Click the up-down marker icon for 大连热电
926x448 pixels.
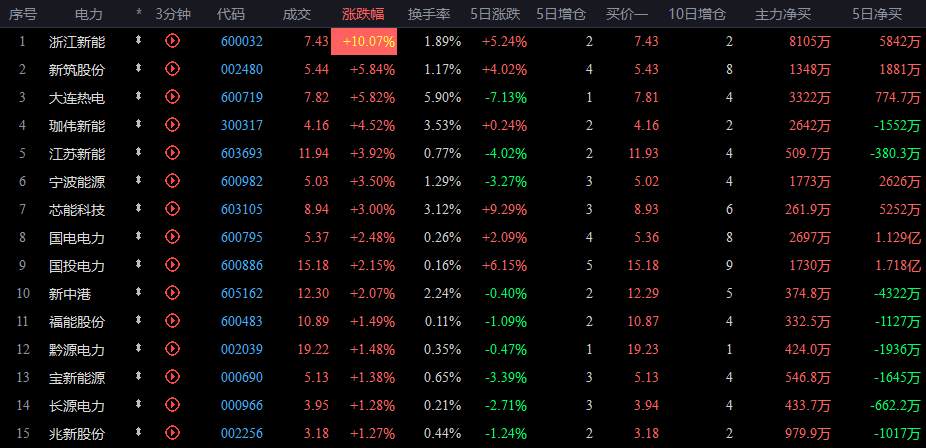coord(139,96)
